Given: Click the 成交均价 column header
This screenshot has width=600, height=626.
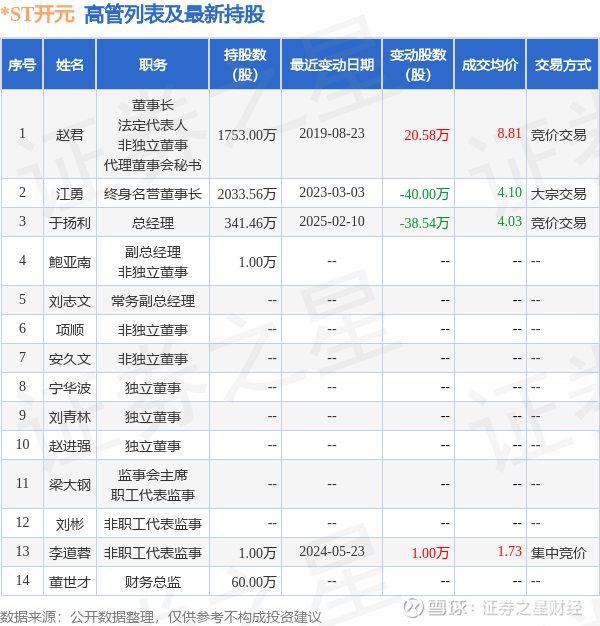Looking at the screenshot, I should (x=490, y=64).
